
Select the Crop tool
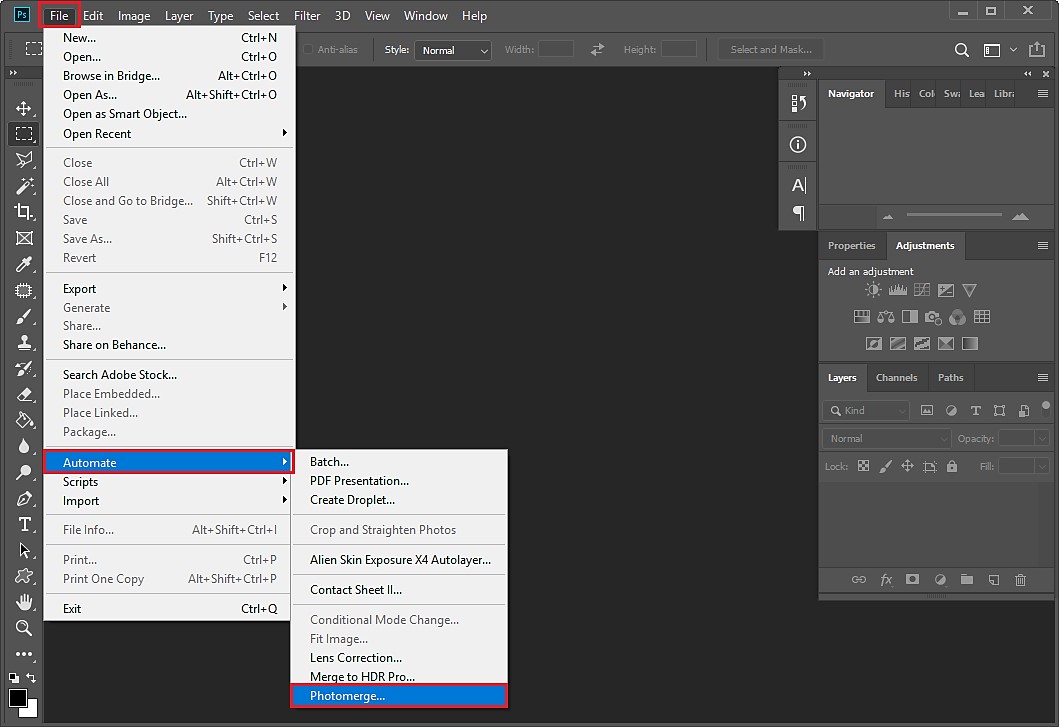point(24,212)
